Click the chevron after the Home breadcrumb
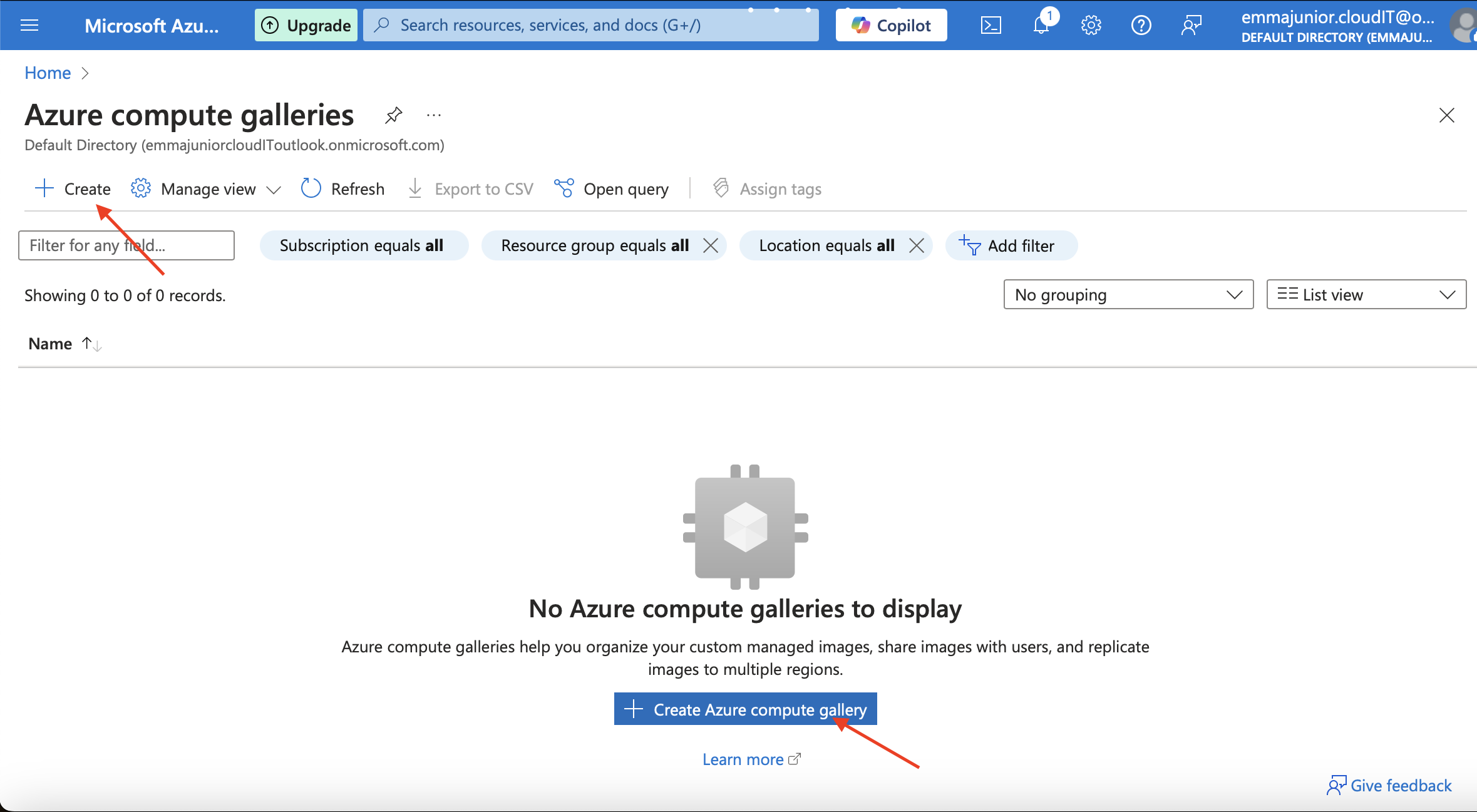Image resolution: width=1477 pixels, height=812 pixels. [85, 73]
